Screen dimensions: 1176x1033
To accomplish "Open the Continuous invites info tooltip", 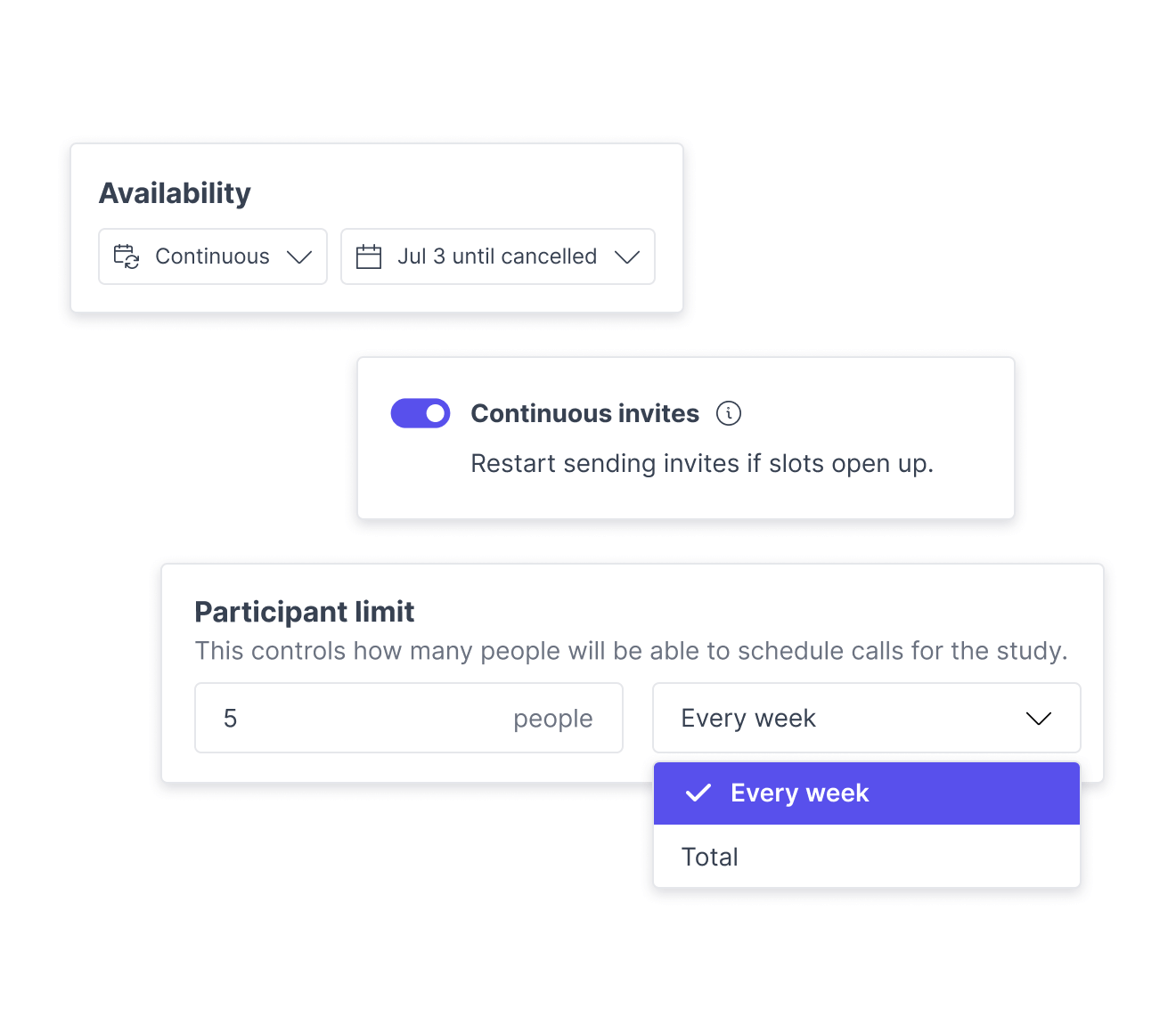I will pyautogui.click(x=729, y=413).
